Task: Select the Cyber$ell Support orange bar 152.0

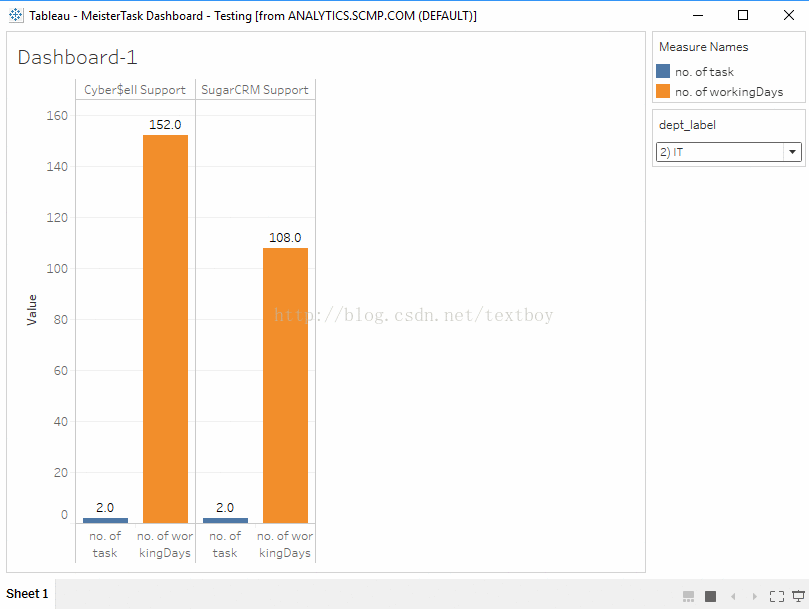Action: coord(165,329)
